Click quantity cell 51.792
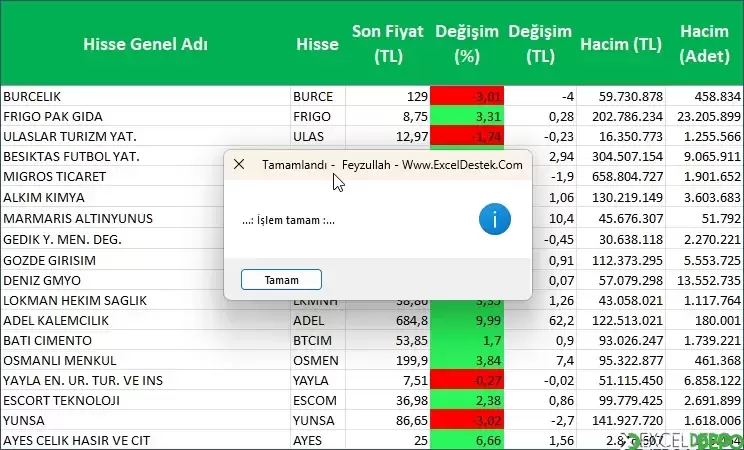The height and width of the screenshot is (450, 744). (705, 218)
